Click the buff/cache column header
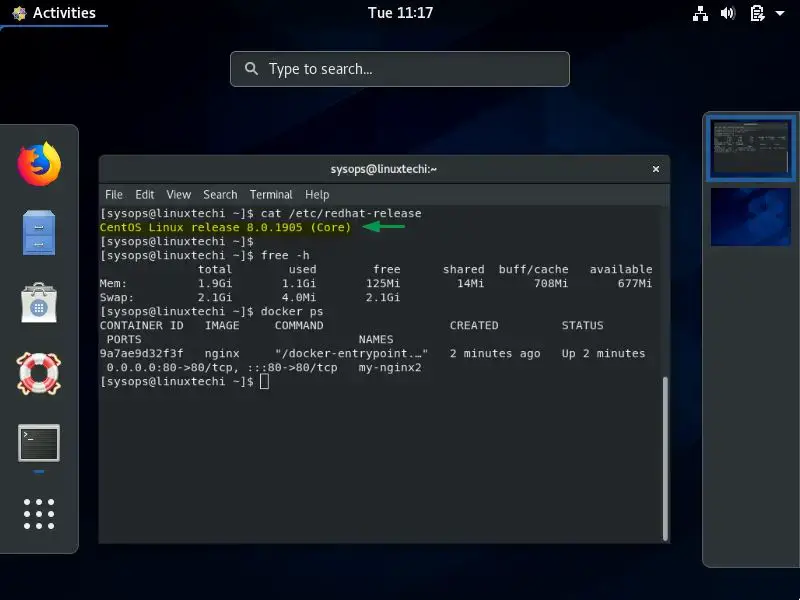Viewport: 800px width, 600px height. [x=534, y=269]
